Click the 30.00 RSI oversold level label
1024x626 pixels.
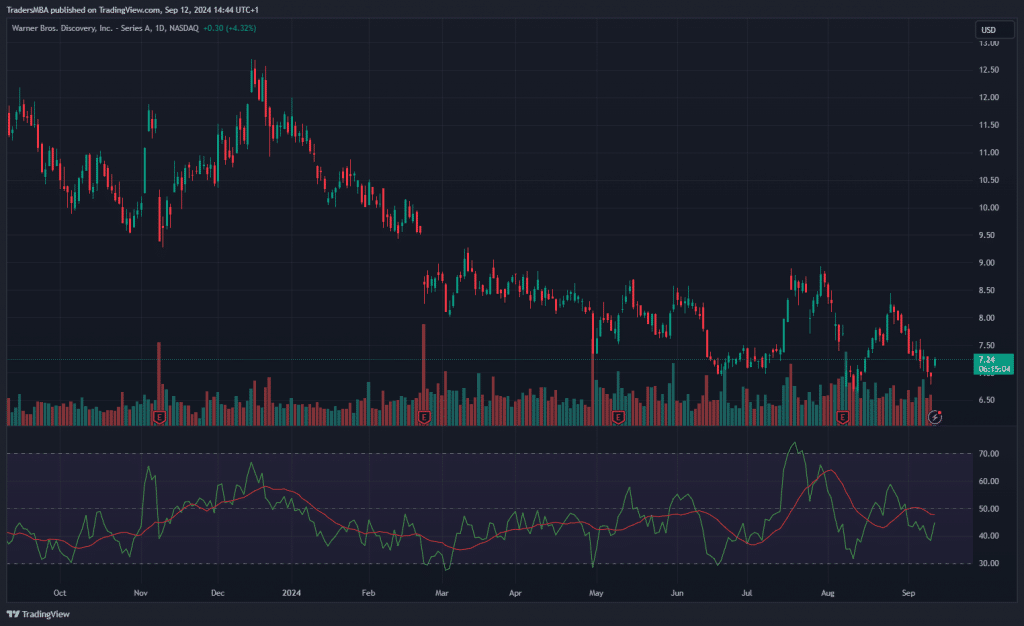(x=989, y=564)
